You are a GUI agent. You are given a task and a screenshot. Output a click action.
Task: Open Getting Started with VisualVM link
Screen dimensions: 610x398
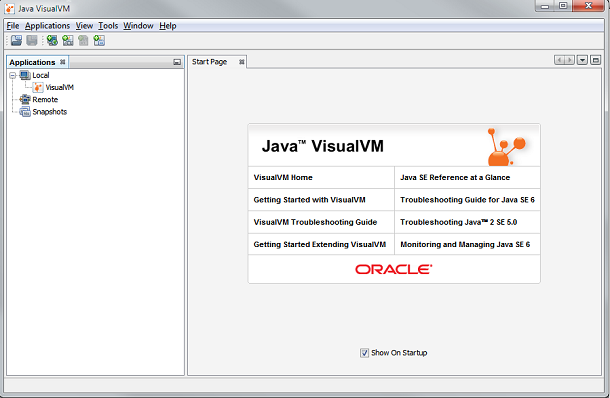pyautogui.click(x=310, y=200)
